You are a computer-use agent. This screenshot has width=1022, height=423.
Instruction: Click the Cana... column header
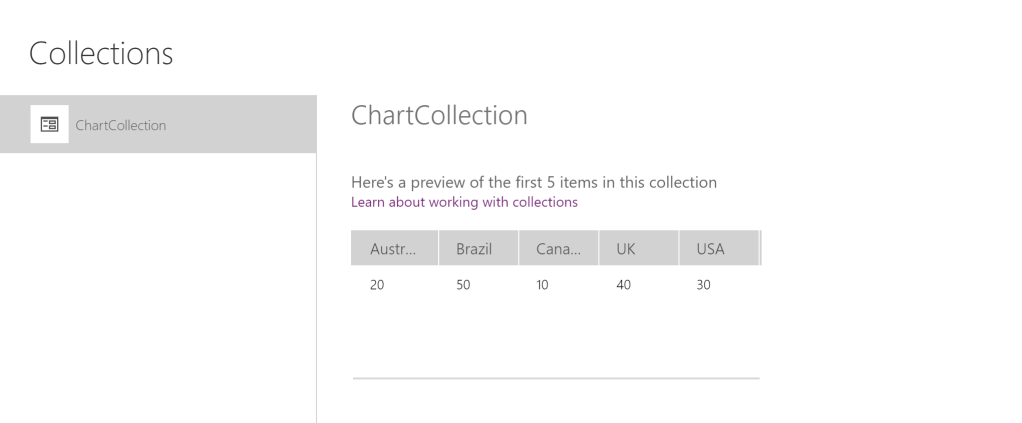pos(558,248)
